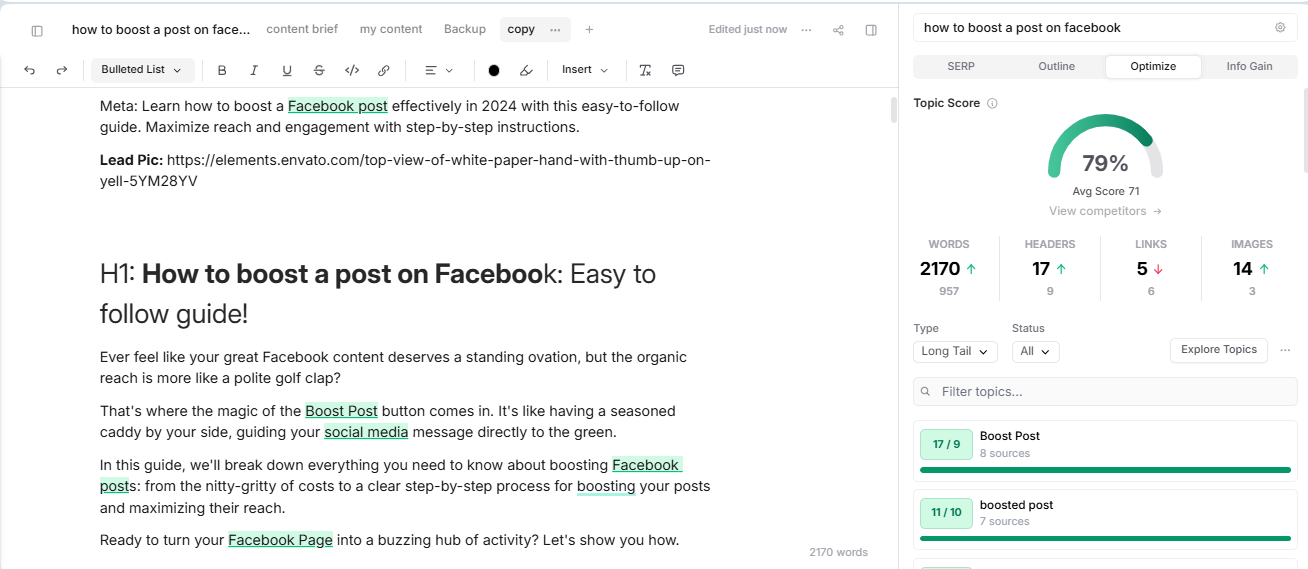Open keyword settings gear icon
The image size is (1308, 569).
(1280, 28)
